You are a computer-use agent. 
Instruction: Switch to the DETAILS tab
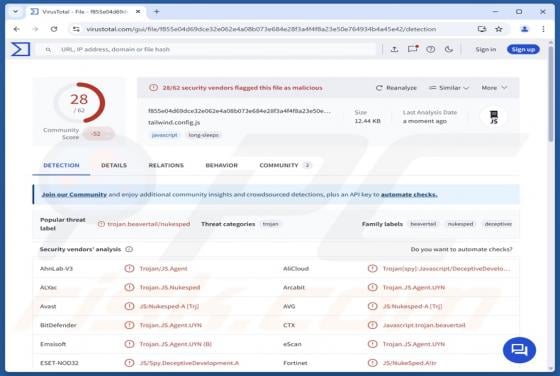[x=114, y=165]
